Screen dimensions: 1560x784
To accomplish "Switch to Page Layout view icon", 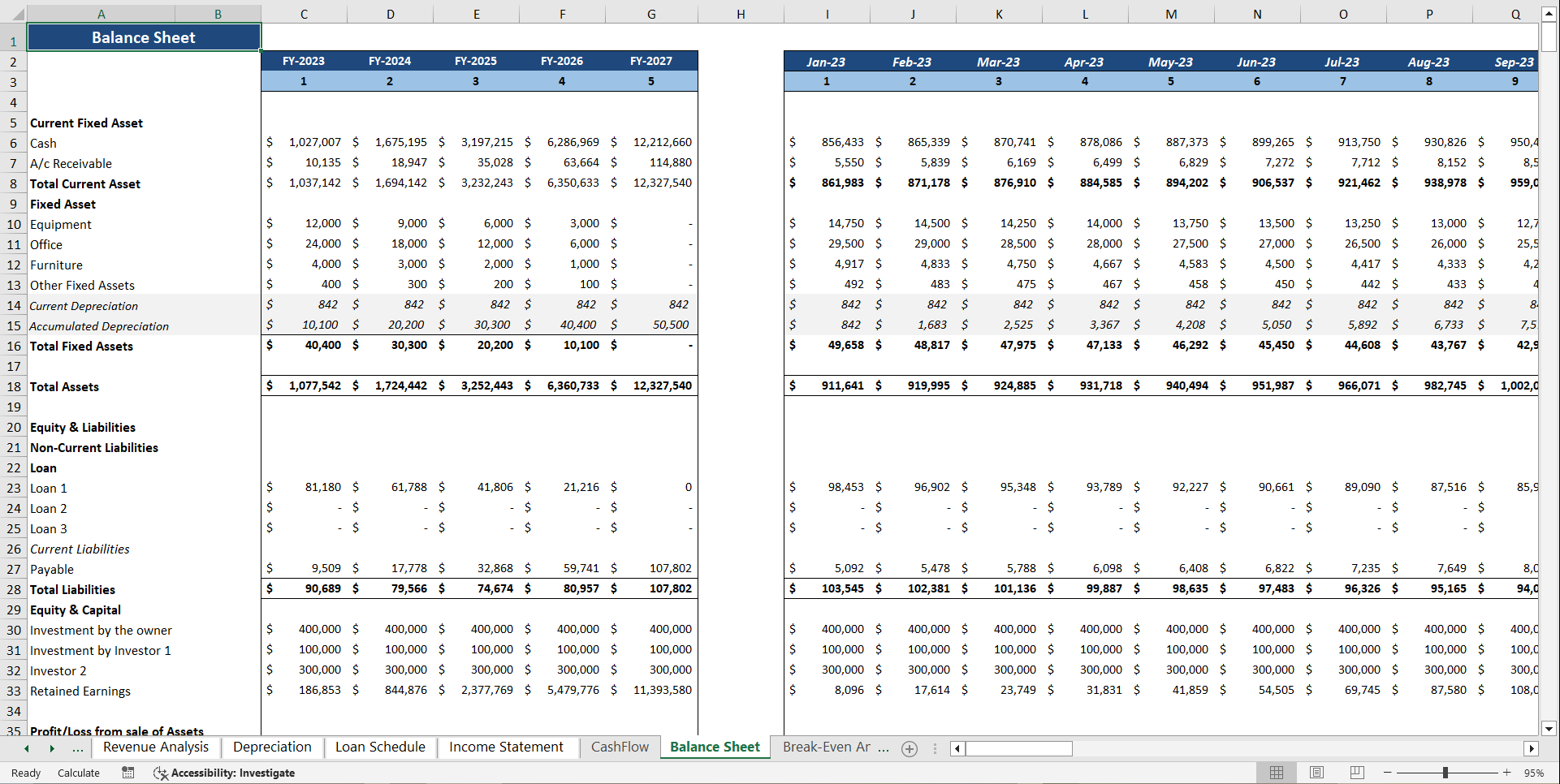I will [1316, 772].
